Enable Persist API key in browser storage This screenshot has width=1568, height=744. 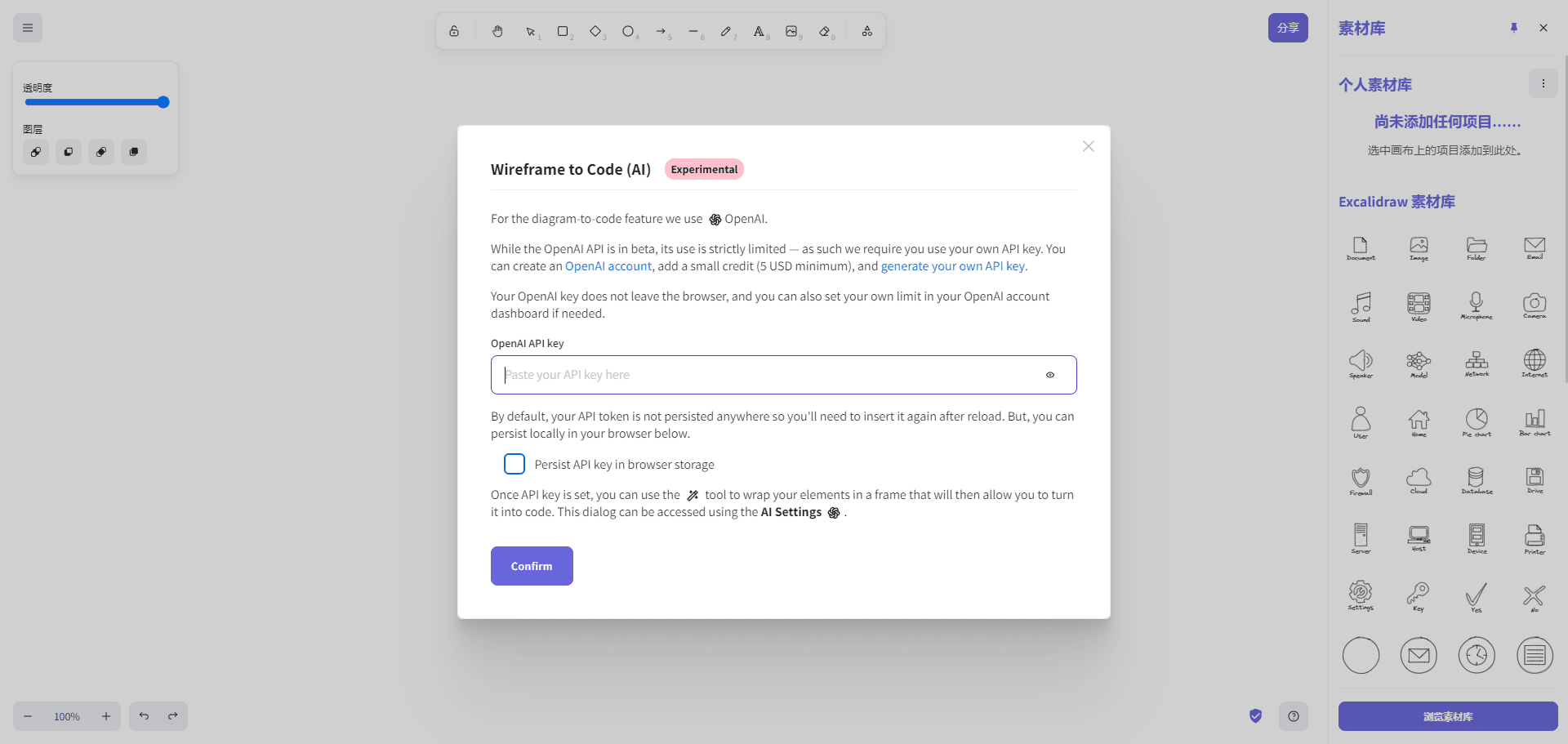pos(514,464)
